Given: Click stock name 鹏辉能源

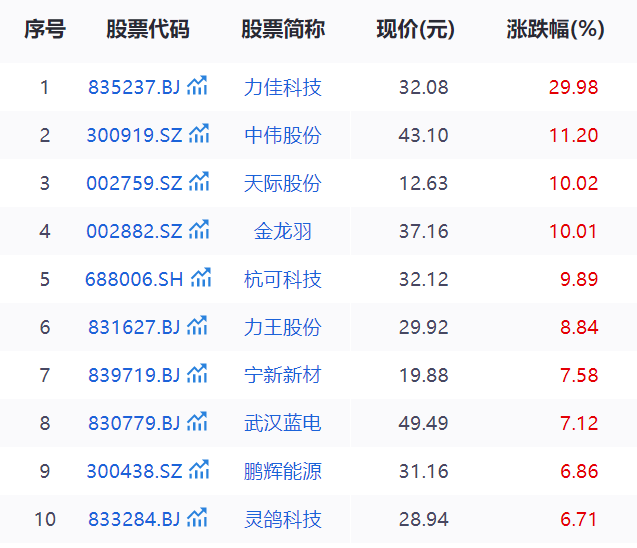Looking at the screenshot, I should 283,471.
